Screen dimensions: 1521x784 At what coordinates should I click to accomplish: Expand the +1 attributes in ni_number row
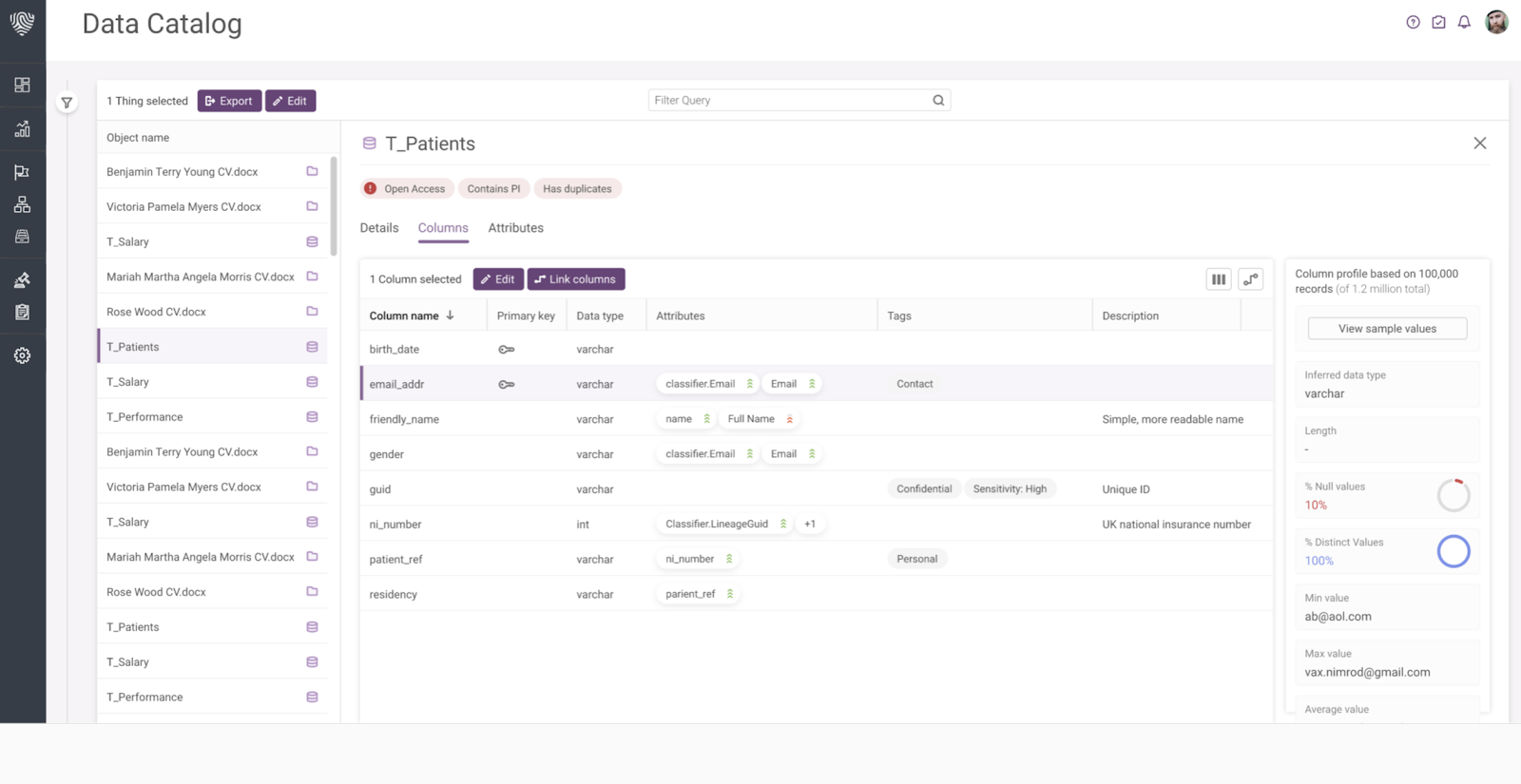810,524
